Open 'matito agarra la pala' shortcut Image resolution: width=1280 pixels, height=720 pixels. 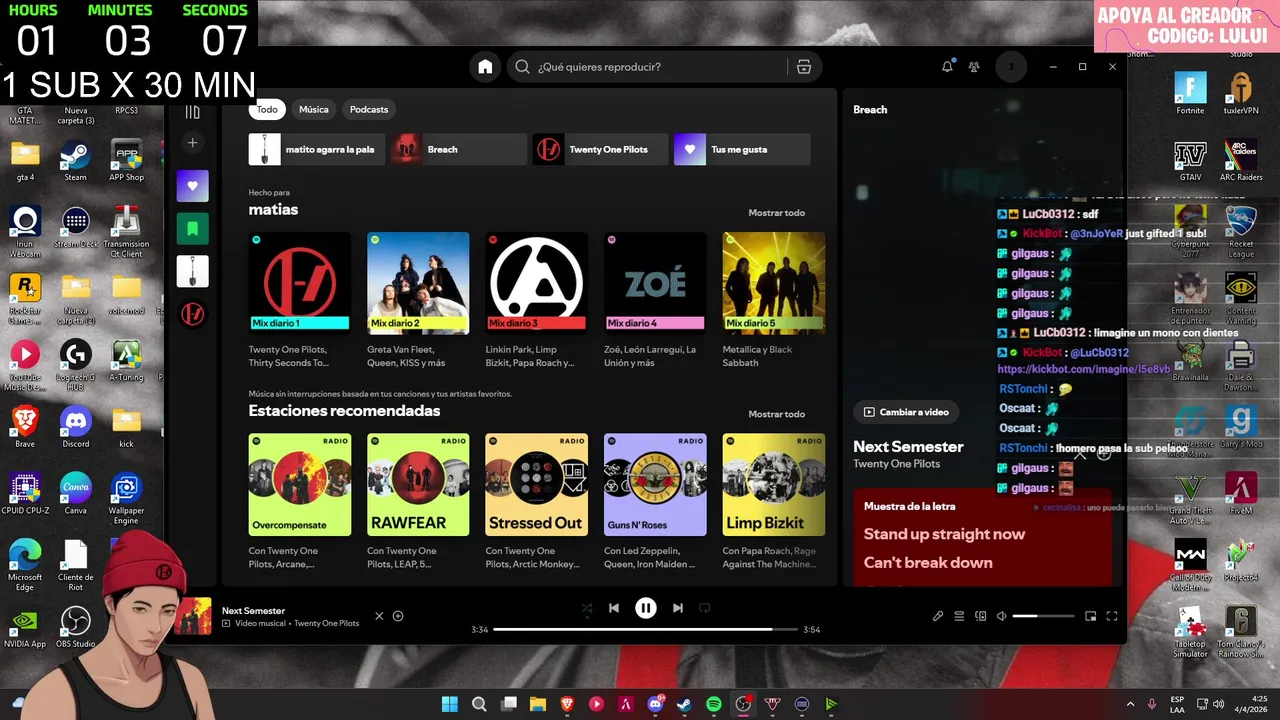click(317, 149)
